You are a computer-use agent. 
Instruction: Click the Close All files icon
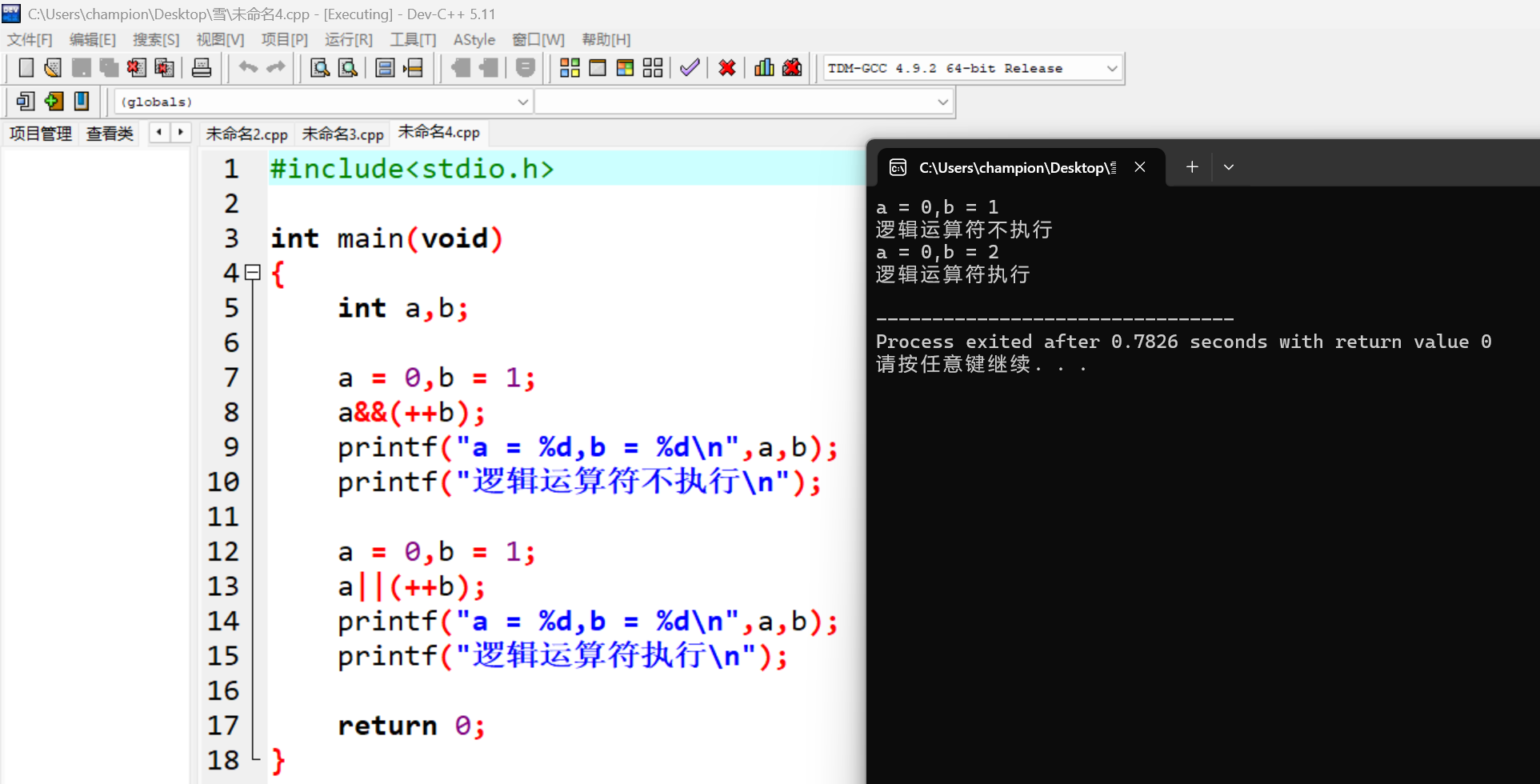pyautogui.click(x=164, y=68)
